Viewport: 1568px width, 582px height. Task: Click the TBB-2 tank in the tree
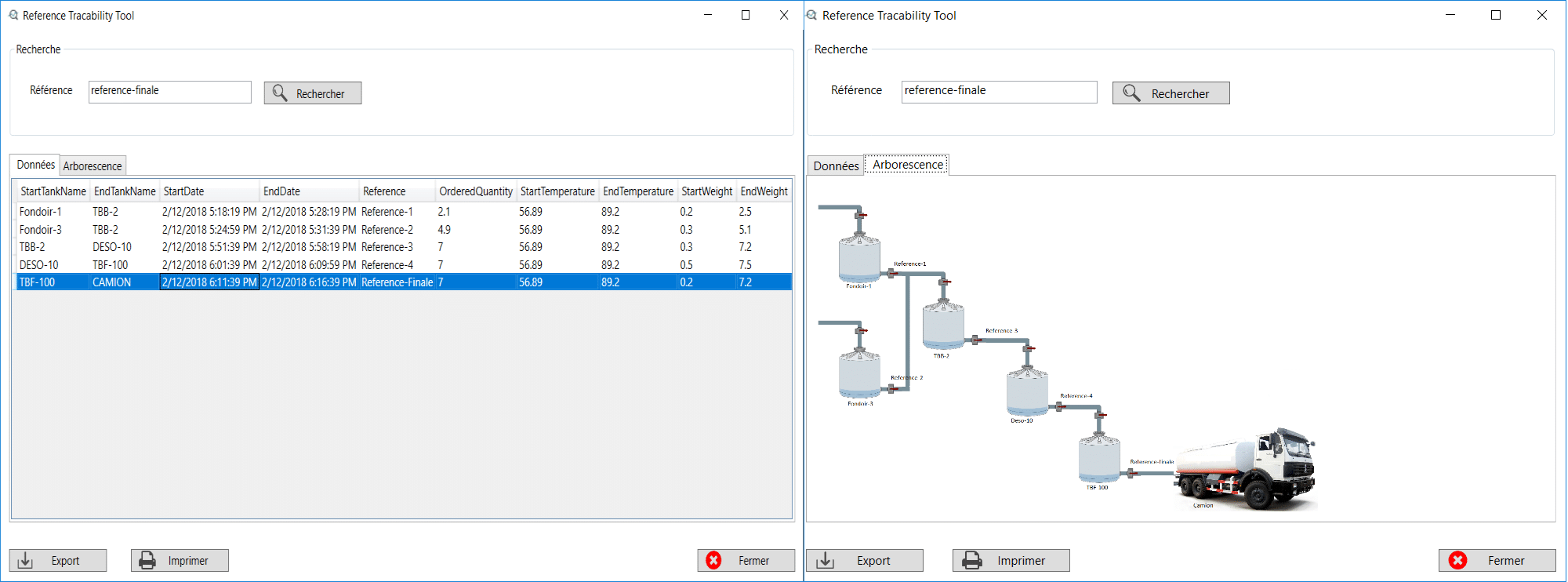click(x=942, y=326)
